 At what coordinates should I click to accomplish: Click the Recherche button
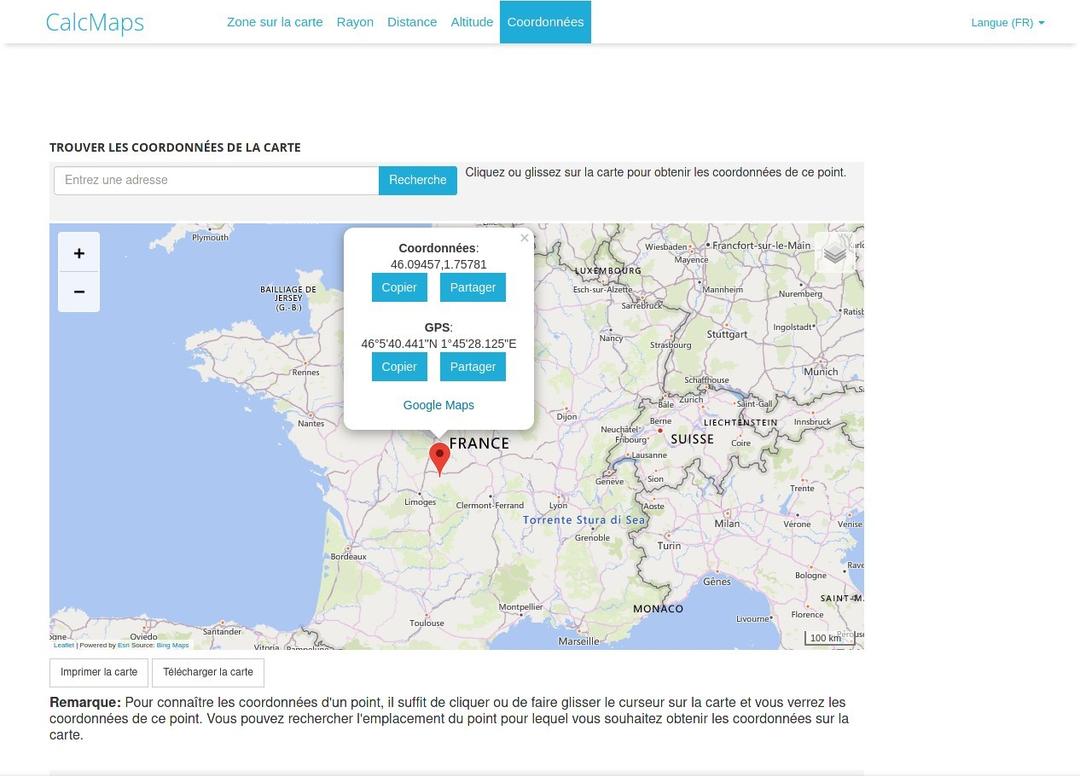pyautogui.click(x=417, y=180)
